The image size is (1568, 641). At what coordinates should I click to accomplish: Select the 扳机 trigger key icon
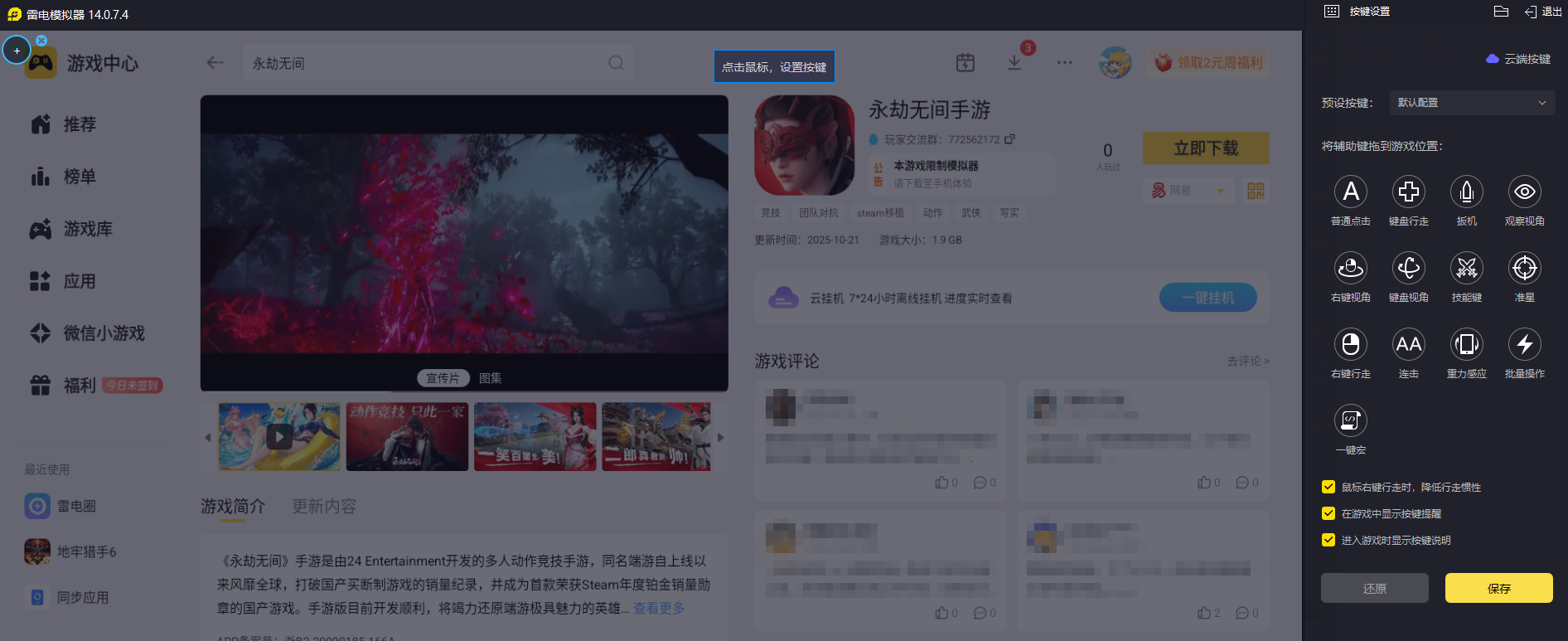pyautogui.click(x=1467, y=192)
